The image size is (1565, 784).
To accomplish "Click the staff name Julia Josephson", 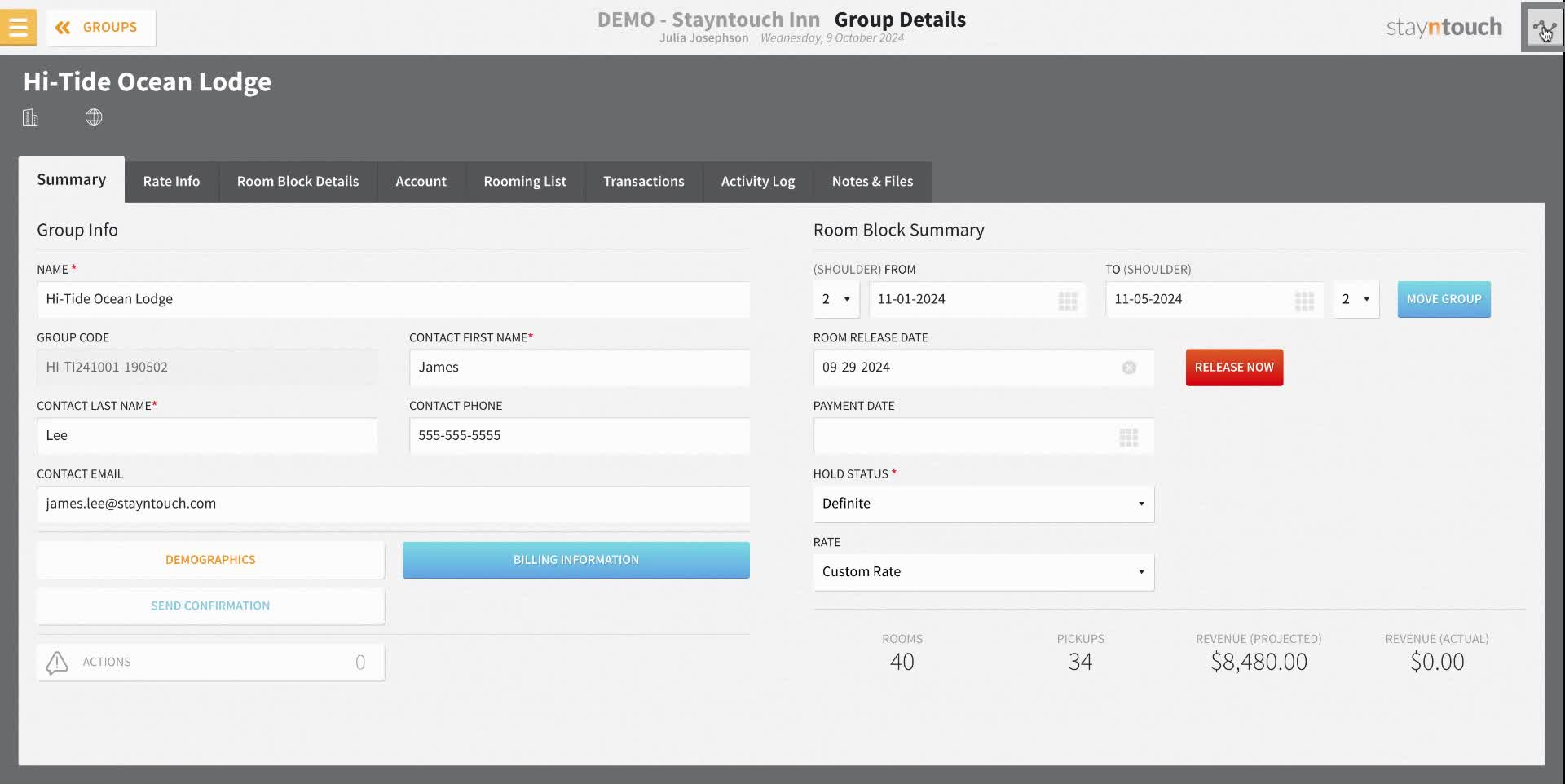I will click(x=704, y=38).
